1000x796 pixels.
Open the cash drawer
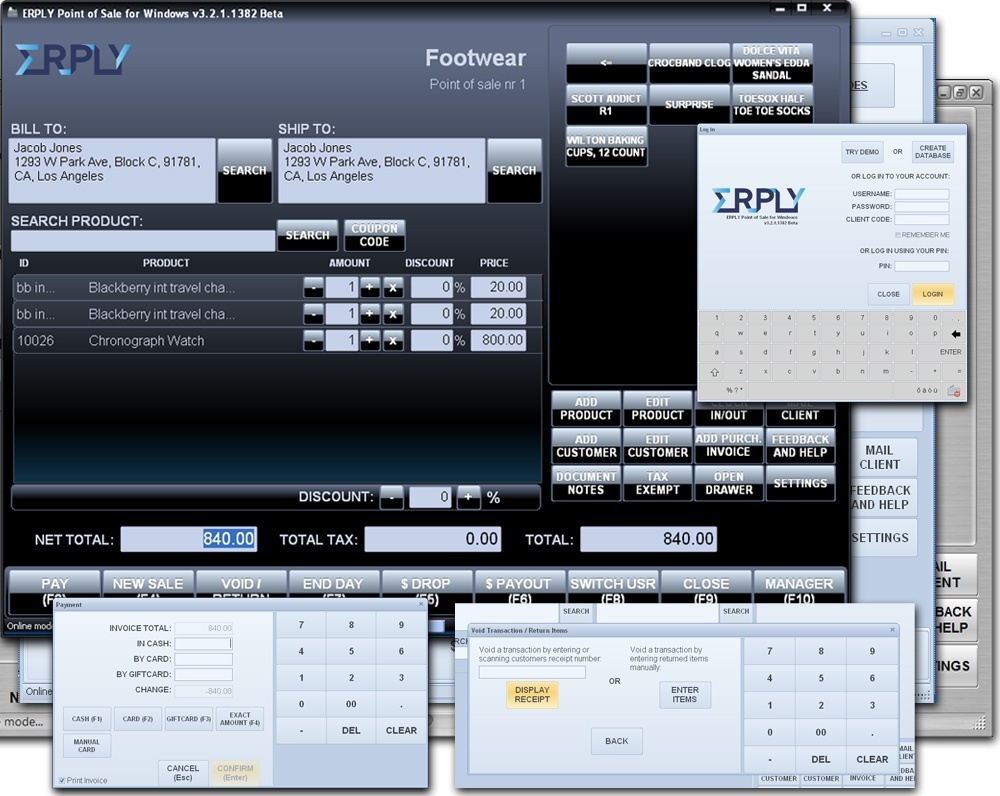(x=728, y=483)
